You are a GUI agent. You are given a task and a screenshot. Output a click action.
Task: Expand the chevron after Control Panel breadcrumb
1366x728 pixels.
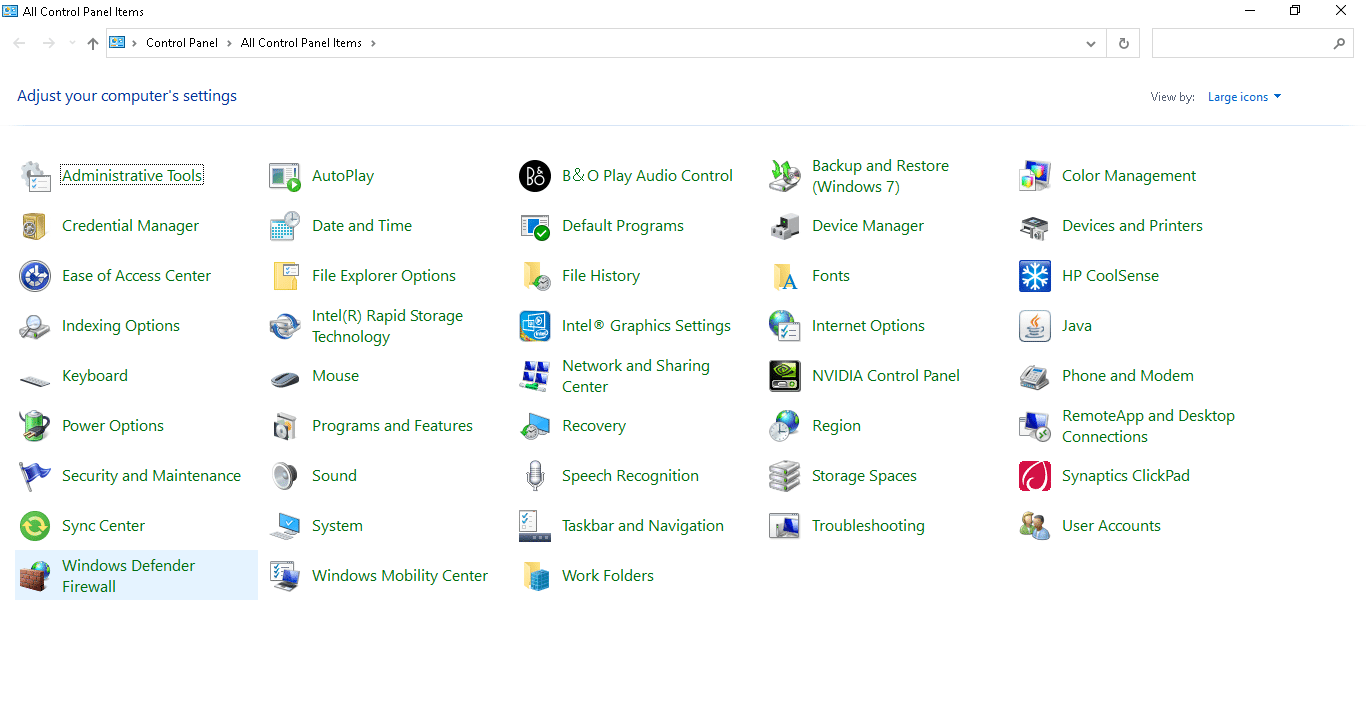point(230,44)
